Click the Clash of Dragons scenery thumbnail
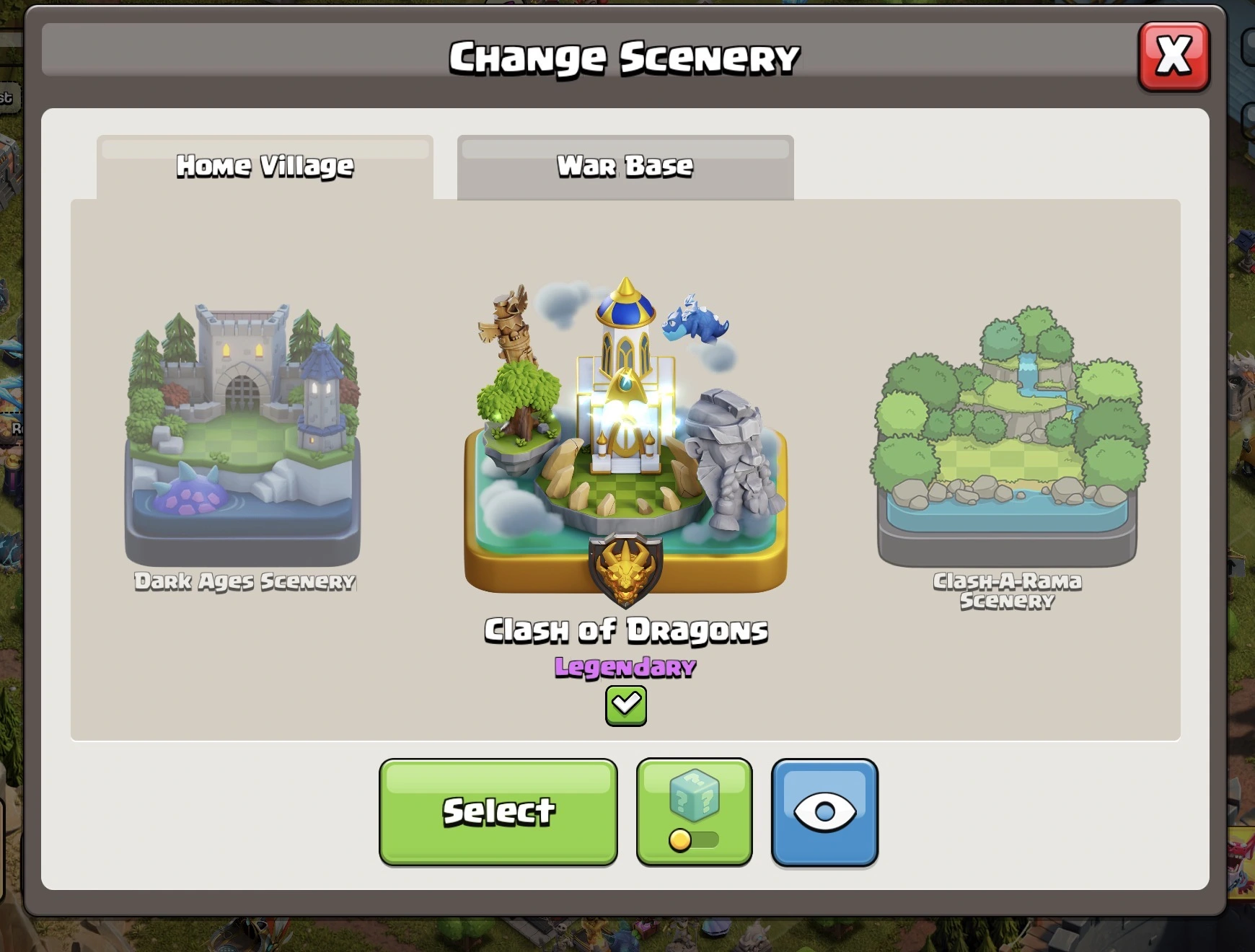The image size is (1255, 952). pos(625,440)
